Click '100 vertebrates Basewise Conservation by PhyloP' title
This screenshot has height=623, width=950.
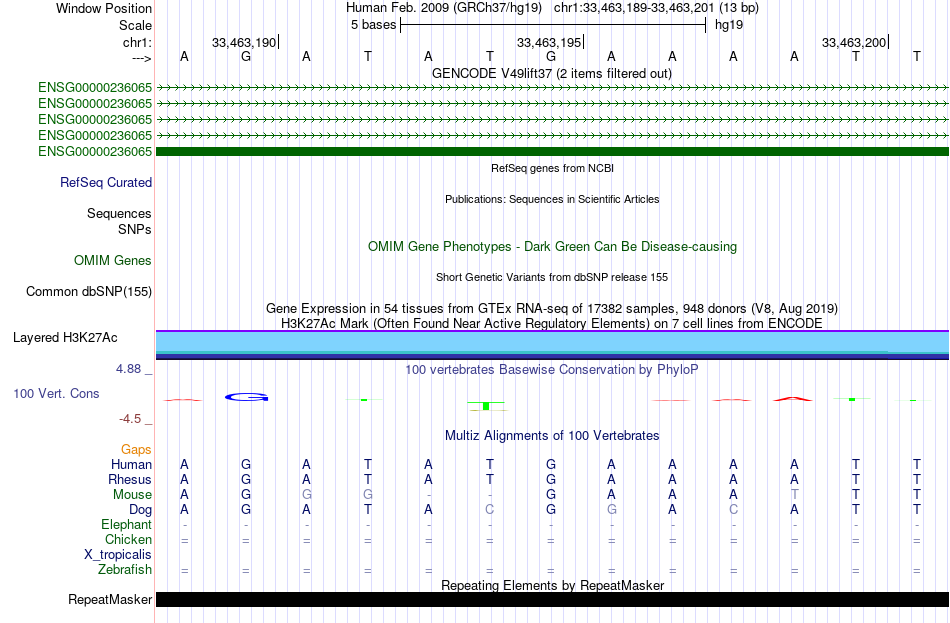pos(552,369)
